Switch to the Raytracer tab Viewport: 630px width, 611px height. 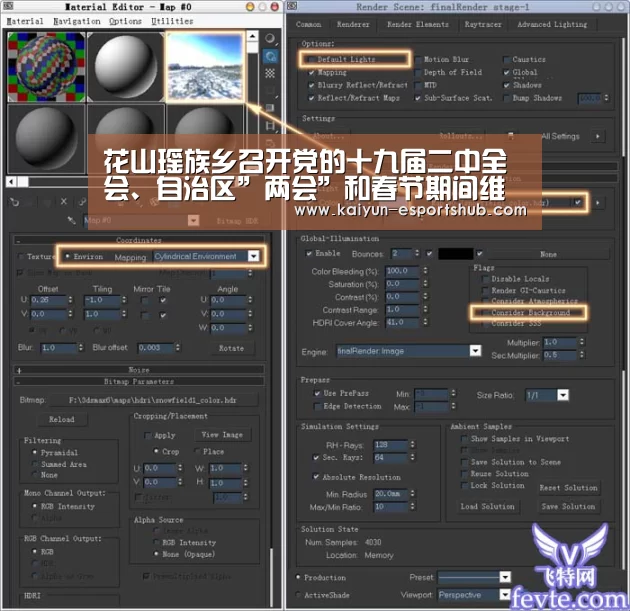483,25
